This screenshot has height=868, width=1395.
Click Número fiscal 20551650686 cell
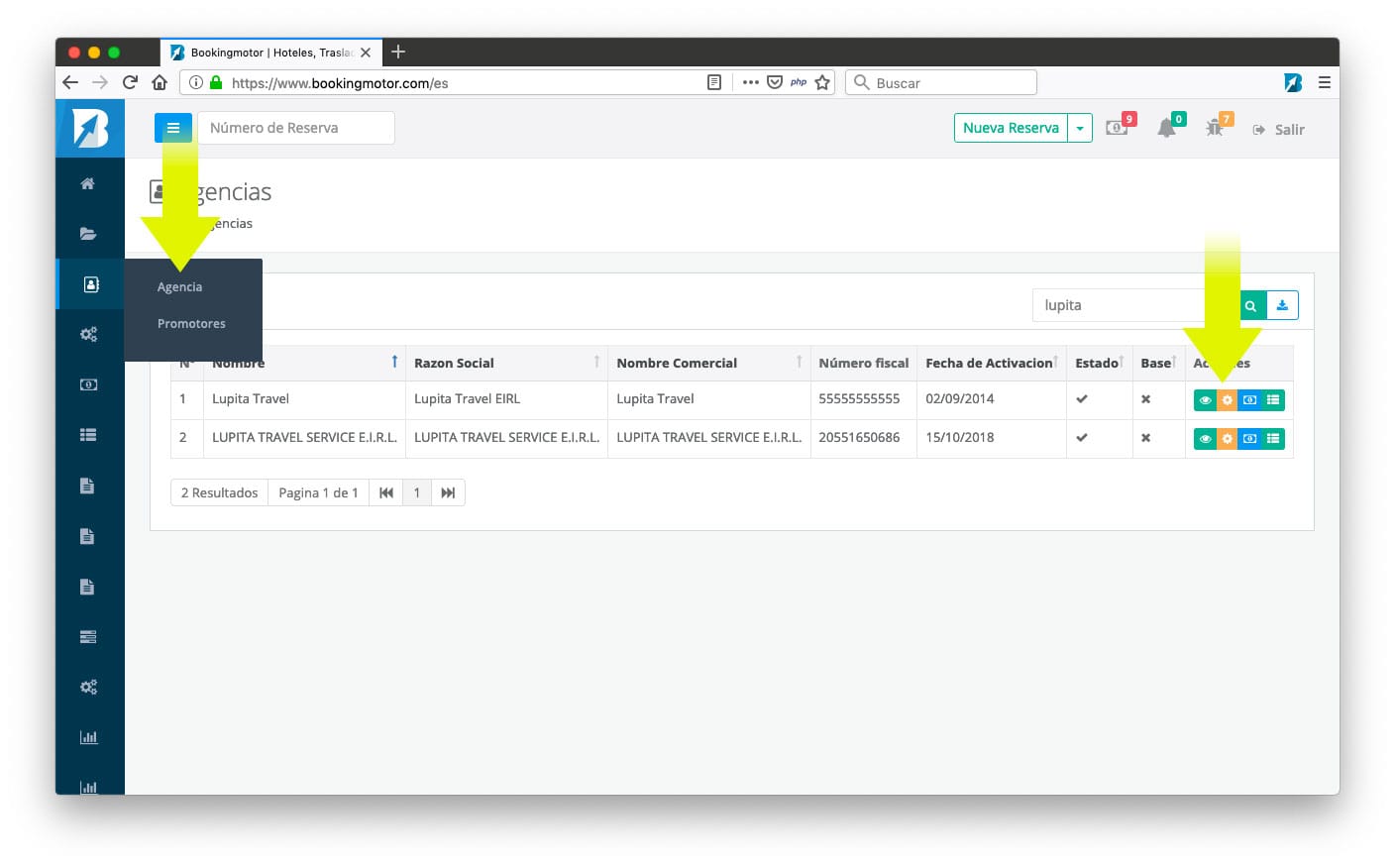pos(864,438)
